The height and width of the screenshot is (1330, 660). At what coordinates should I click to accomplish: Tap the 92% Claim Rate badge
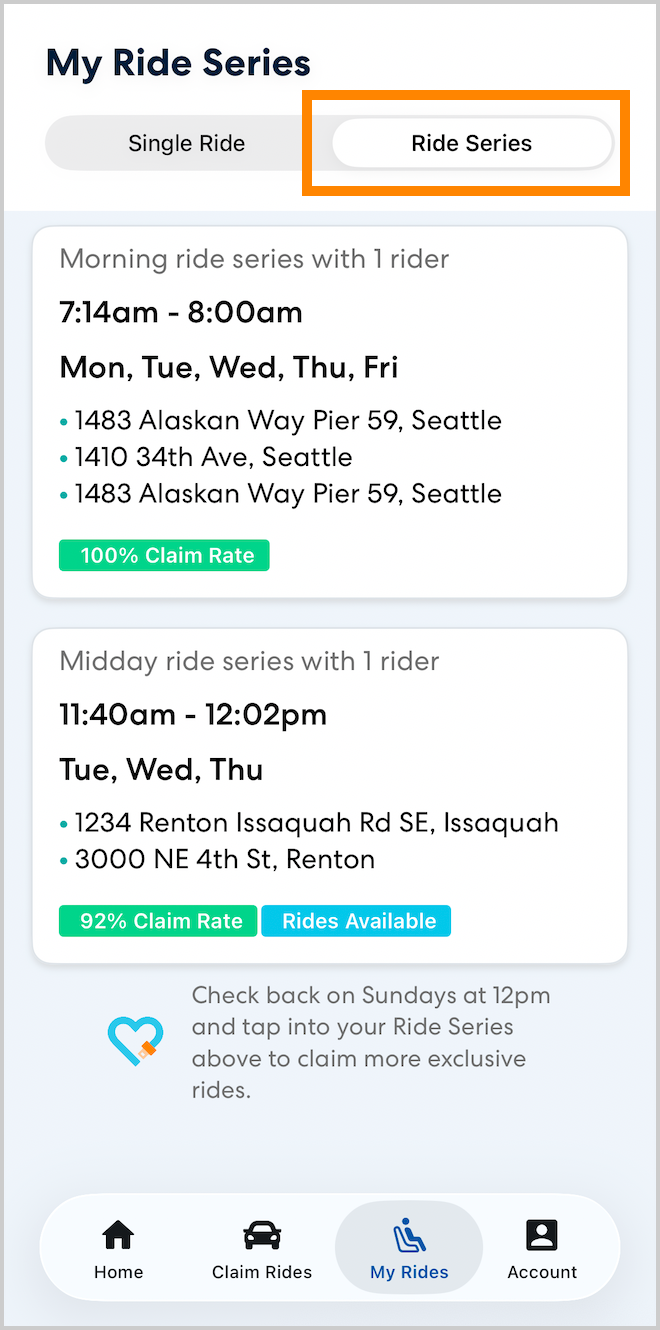pyautogui.click(x=157, y=920)
